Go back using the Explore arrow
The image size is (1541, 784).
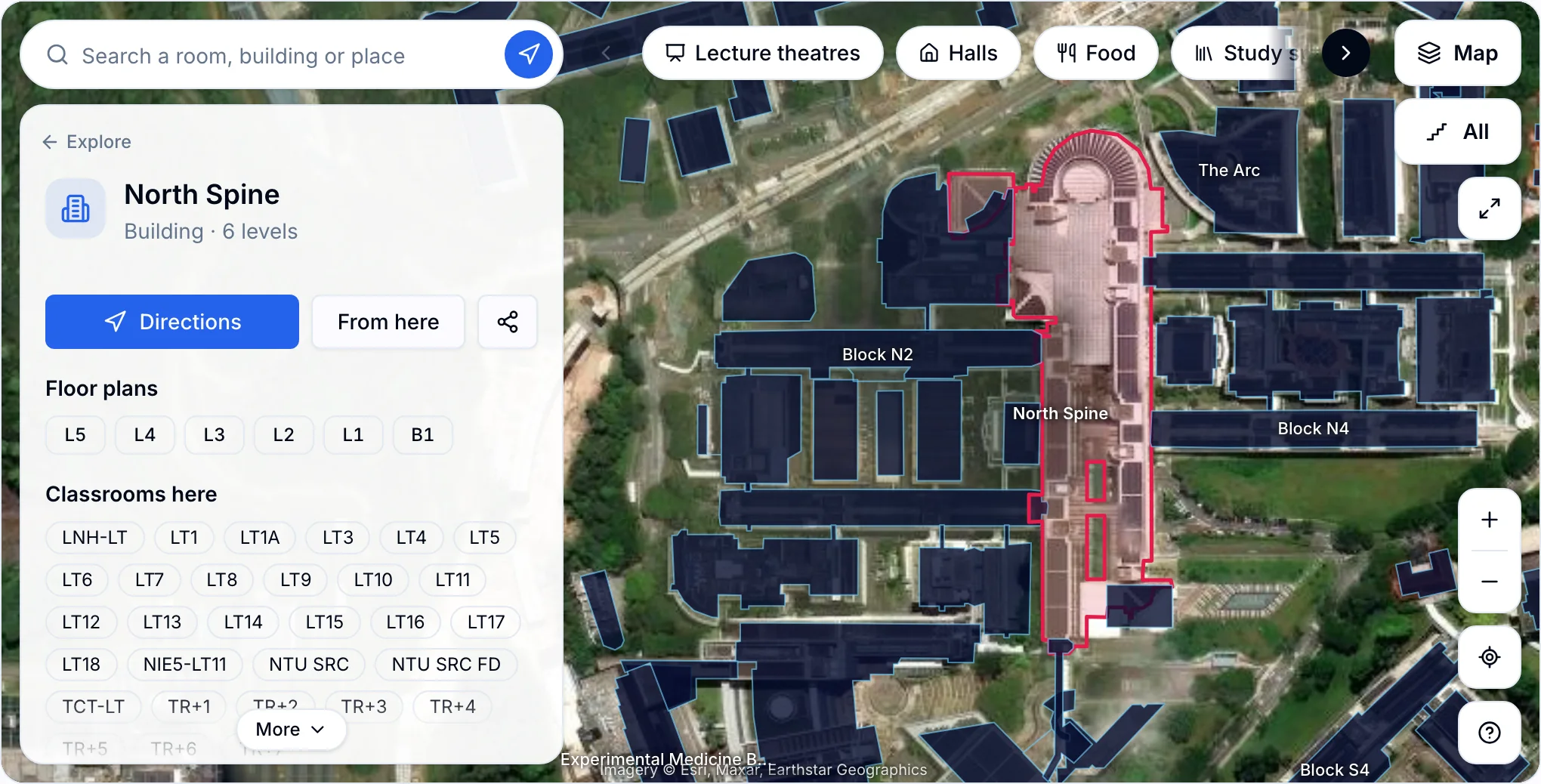pos(86,142)
